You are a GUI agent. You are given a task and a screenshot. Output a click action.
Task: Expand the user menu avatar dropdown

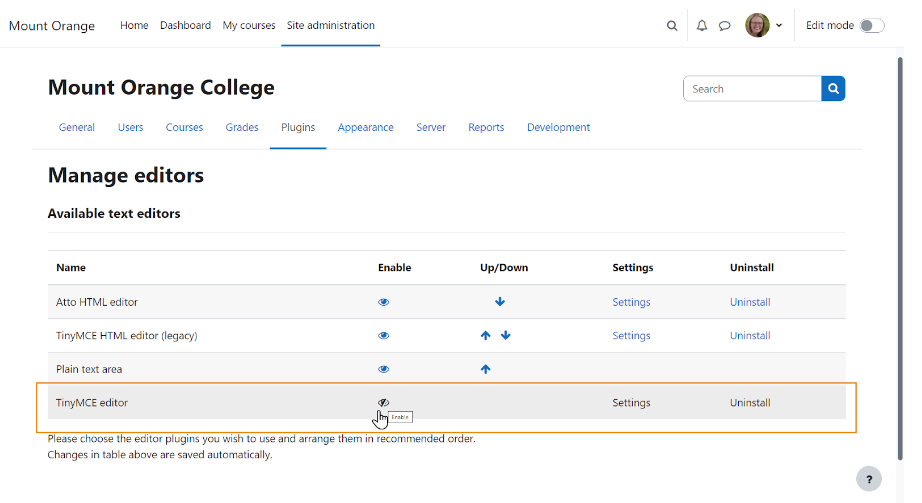764,26
